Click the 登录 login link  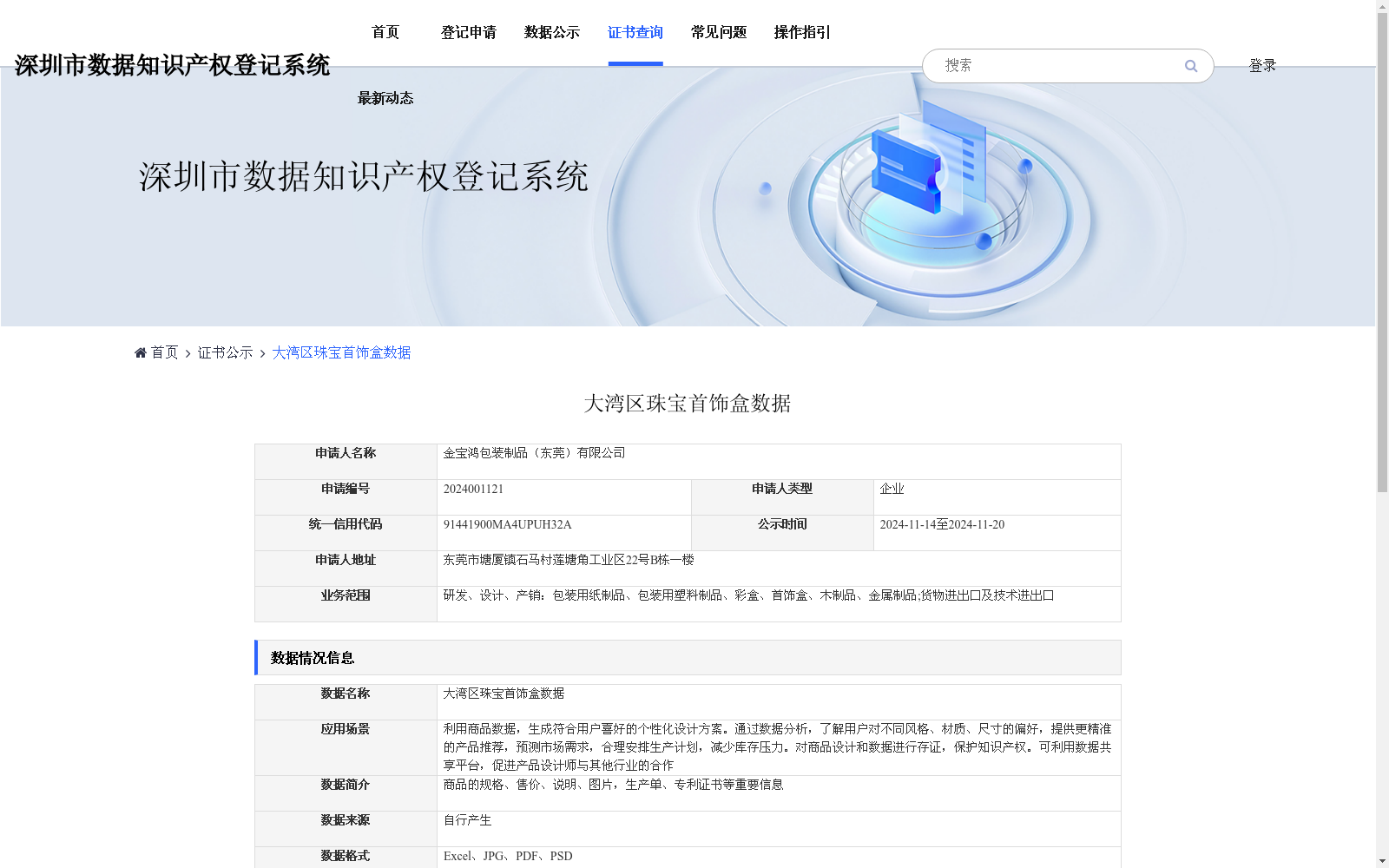[1262, 65]
